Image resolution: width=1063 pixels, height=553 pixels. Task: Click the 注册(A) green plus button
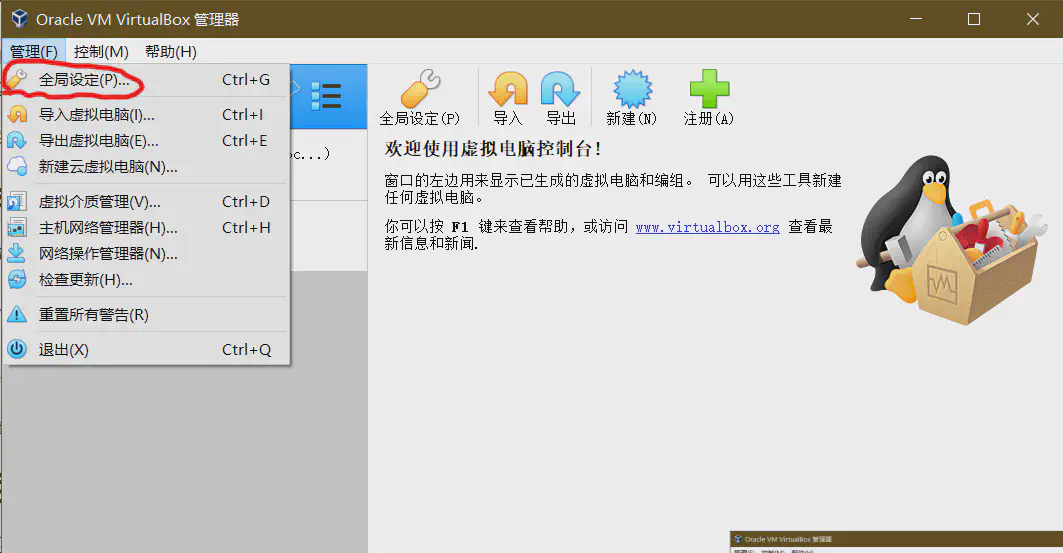(708, 98)
